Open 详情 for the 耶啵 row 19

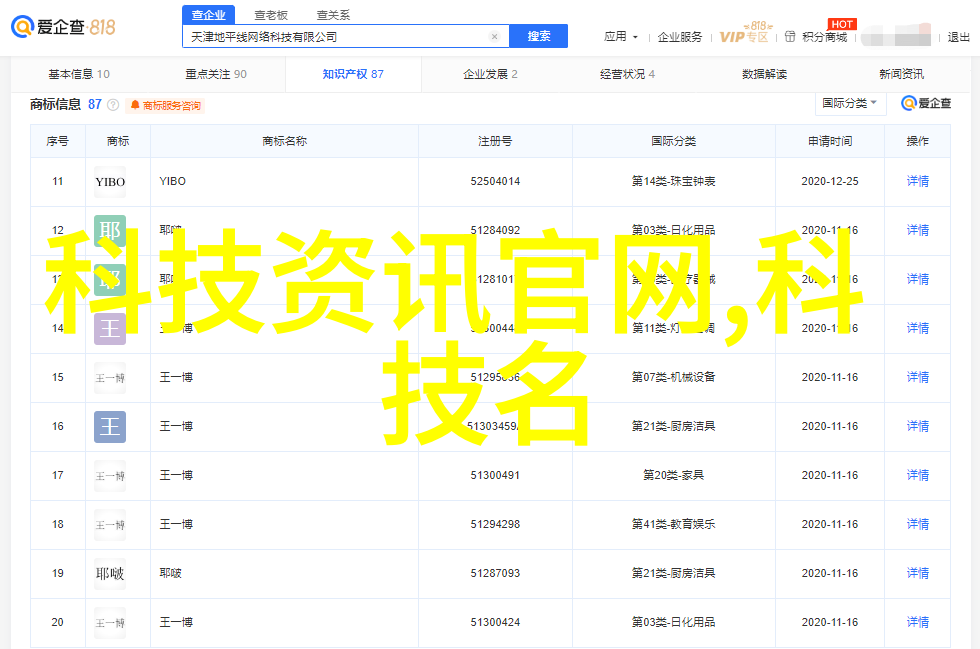tap(918, 573)
